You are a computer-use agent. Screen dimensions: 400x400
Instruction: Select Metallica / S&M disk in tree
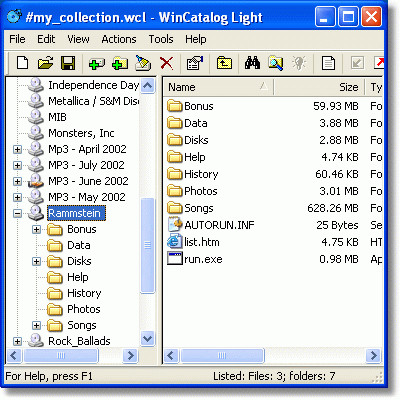click(x=94, y=101)
